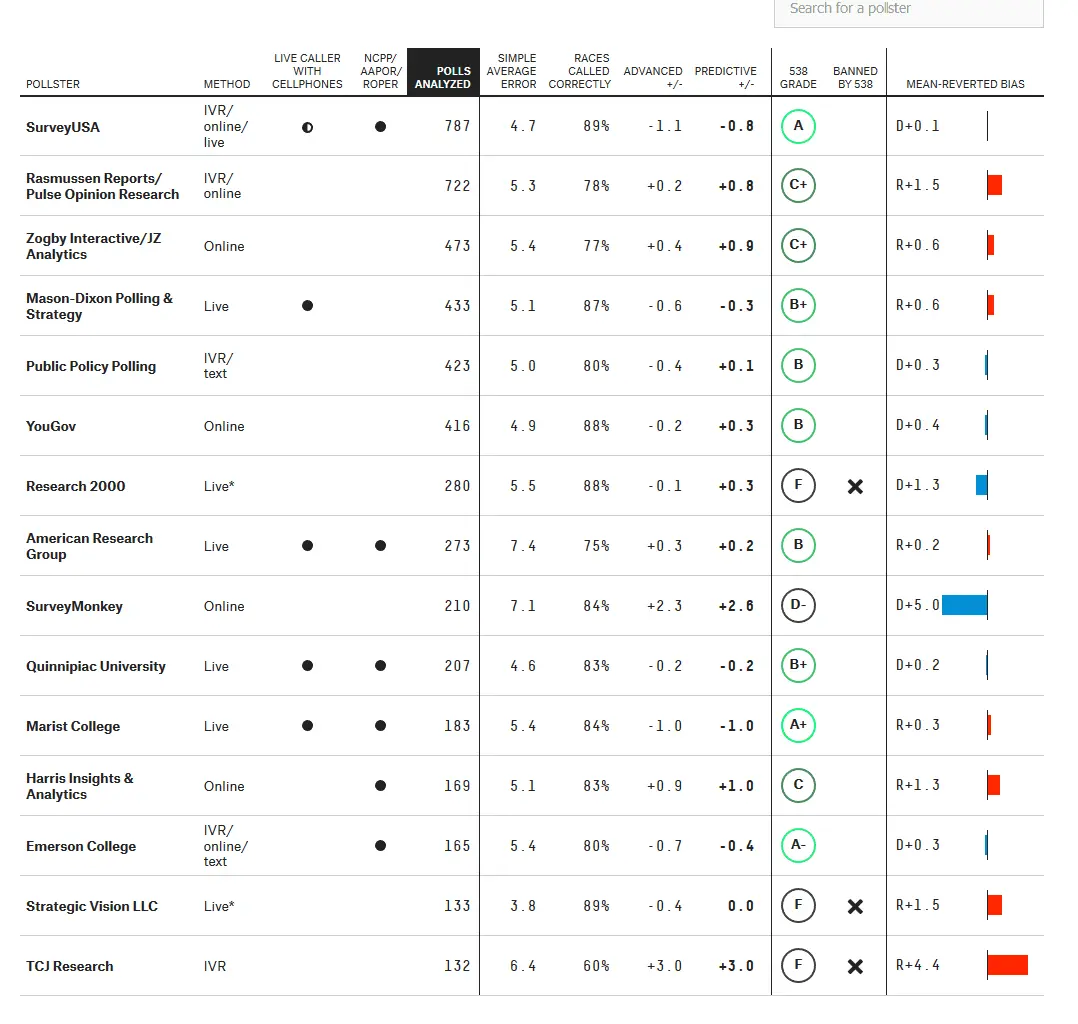Click YouGov's B grade badge
The image size is (1078, 1024).
tap(798, 425)
